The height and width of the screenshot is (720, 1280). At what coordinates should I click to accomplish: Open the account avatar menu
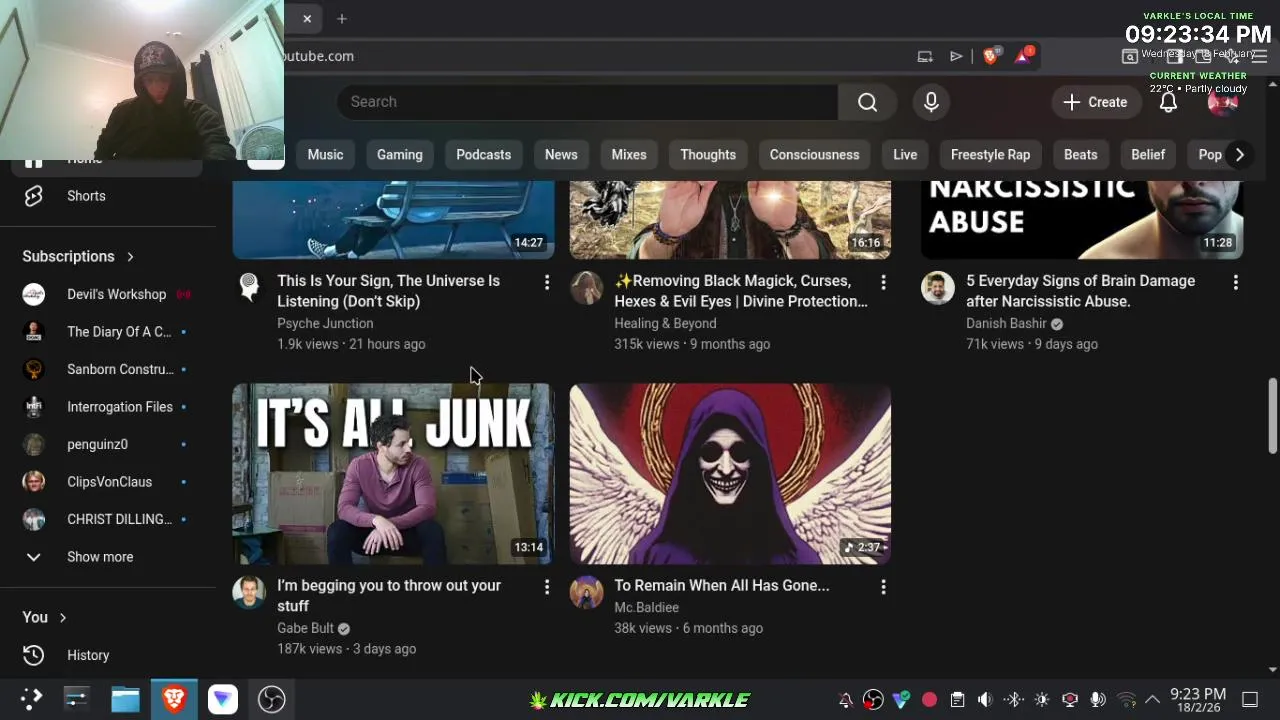click(x=1222, y=102)
